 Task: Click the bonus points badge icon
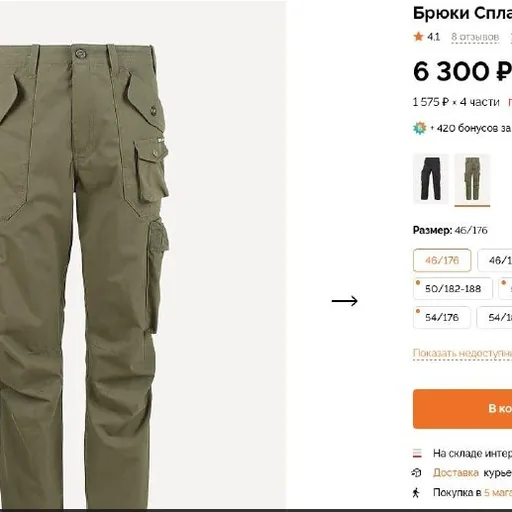pyautogui.click(x=420, y=128)
